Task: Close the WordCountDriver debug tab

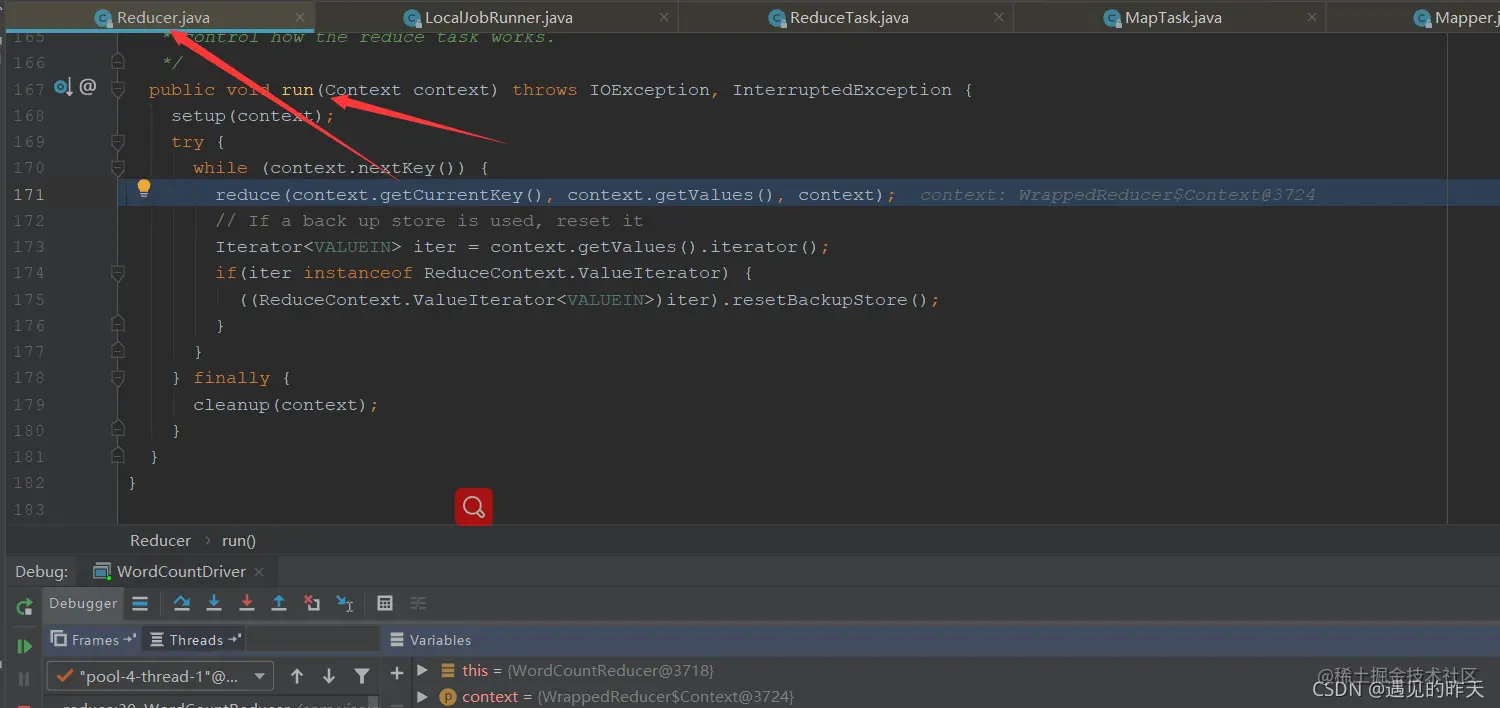Action: pos(259,572)
